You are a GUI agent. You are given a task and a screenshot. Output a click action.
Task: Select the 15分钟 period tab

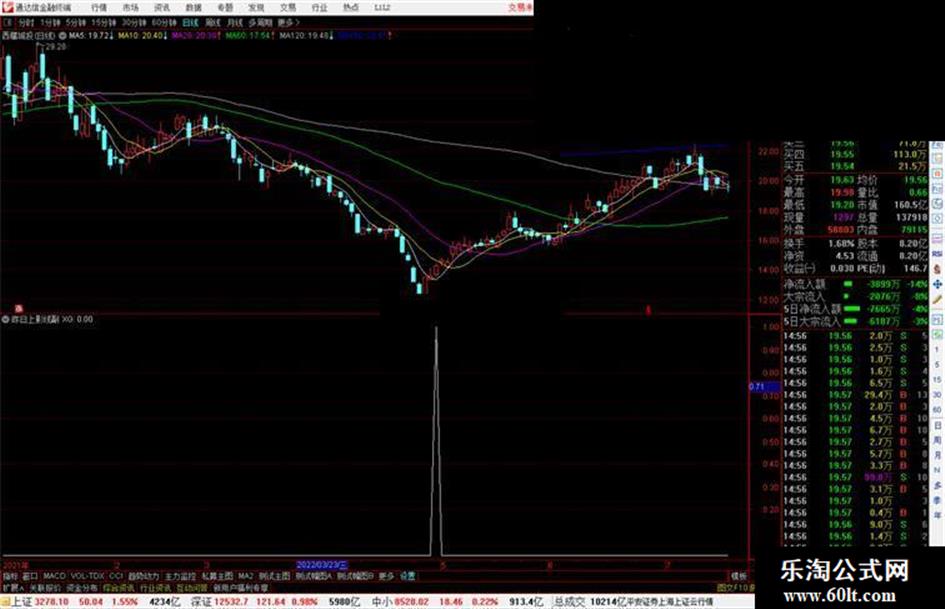point(103,22)
